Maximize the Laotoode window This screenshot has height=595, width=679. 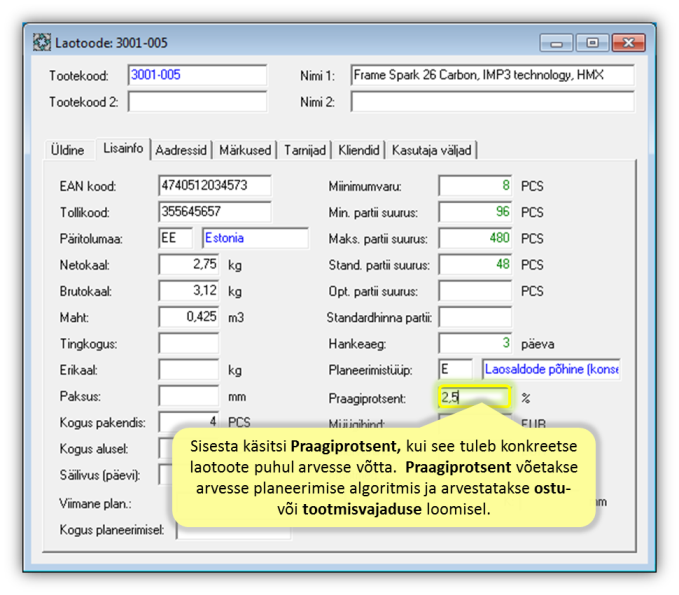[592, 43]
